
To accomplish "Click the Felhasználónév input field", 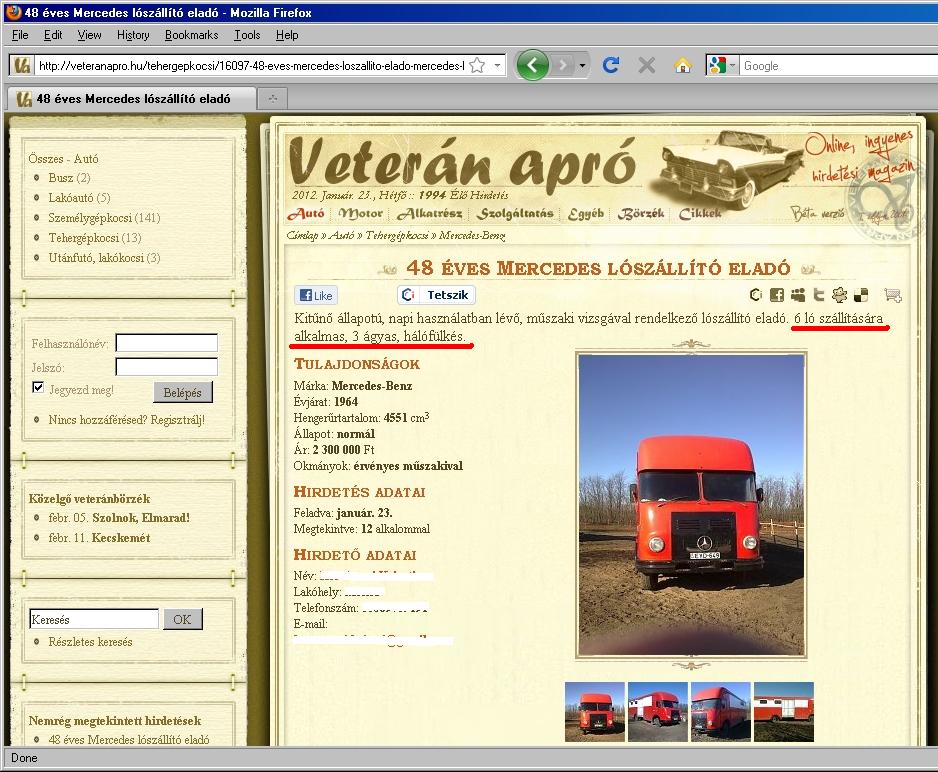I will (166, 343).
